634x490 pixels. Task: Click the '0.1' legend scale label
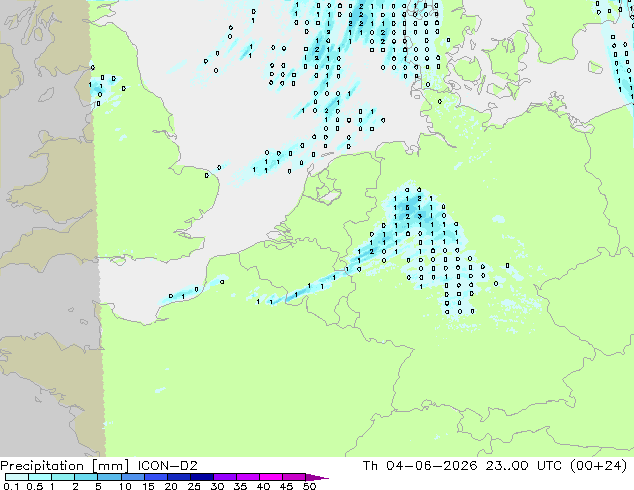click(11, 486)
